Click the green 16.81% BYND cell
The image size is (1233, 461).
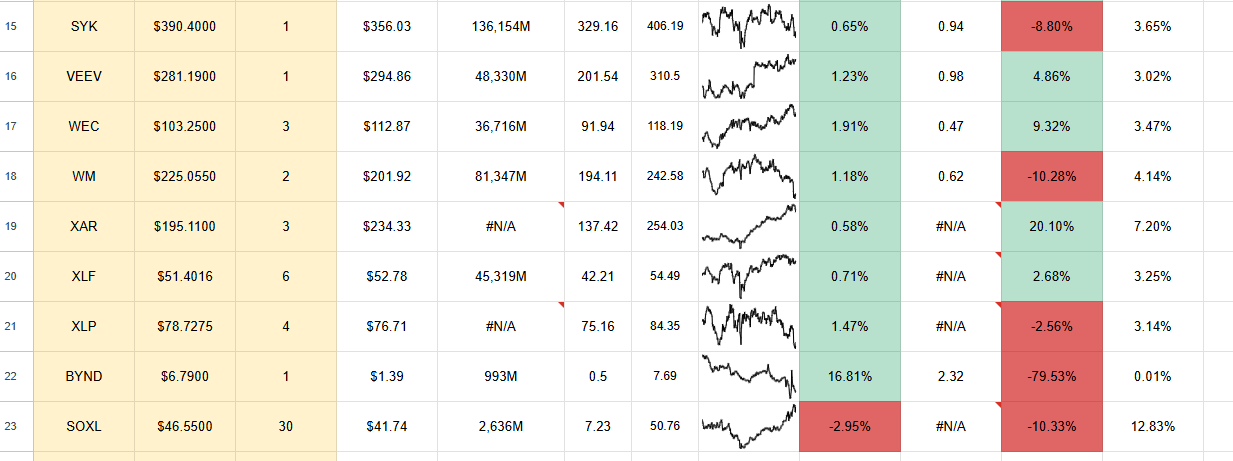point(850,377)
